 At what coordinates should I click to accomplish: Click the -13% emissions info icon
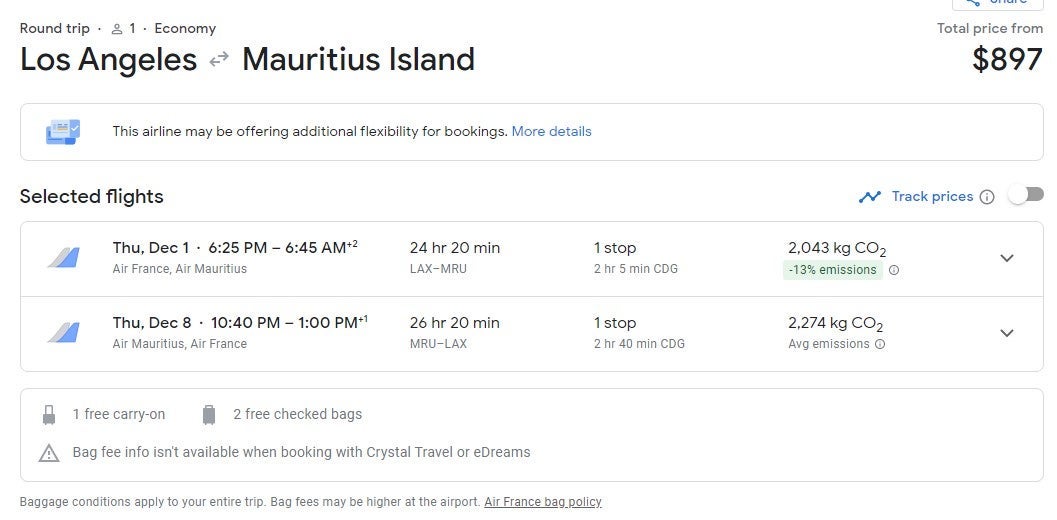(x=894, y=270)
